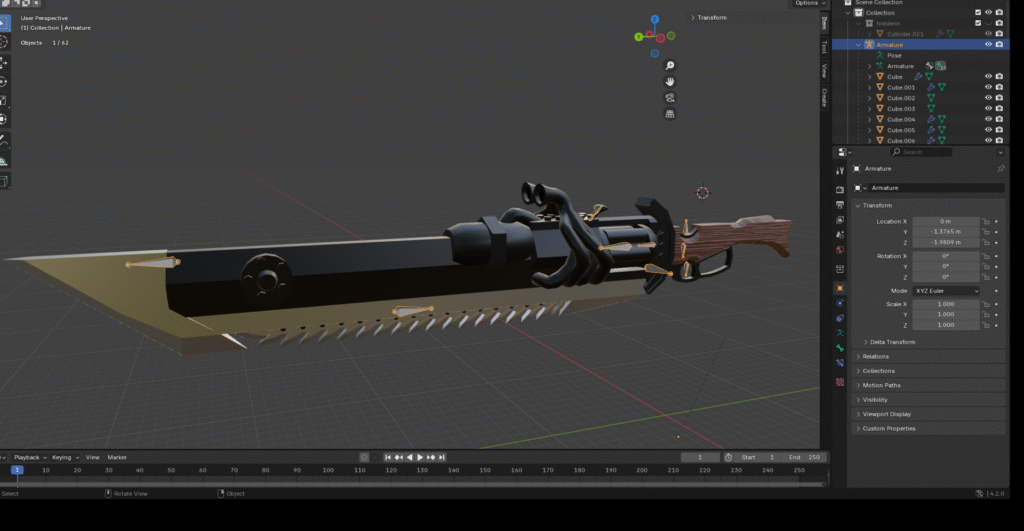Open the Armature data properties tab

click(840, 333)
